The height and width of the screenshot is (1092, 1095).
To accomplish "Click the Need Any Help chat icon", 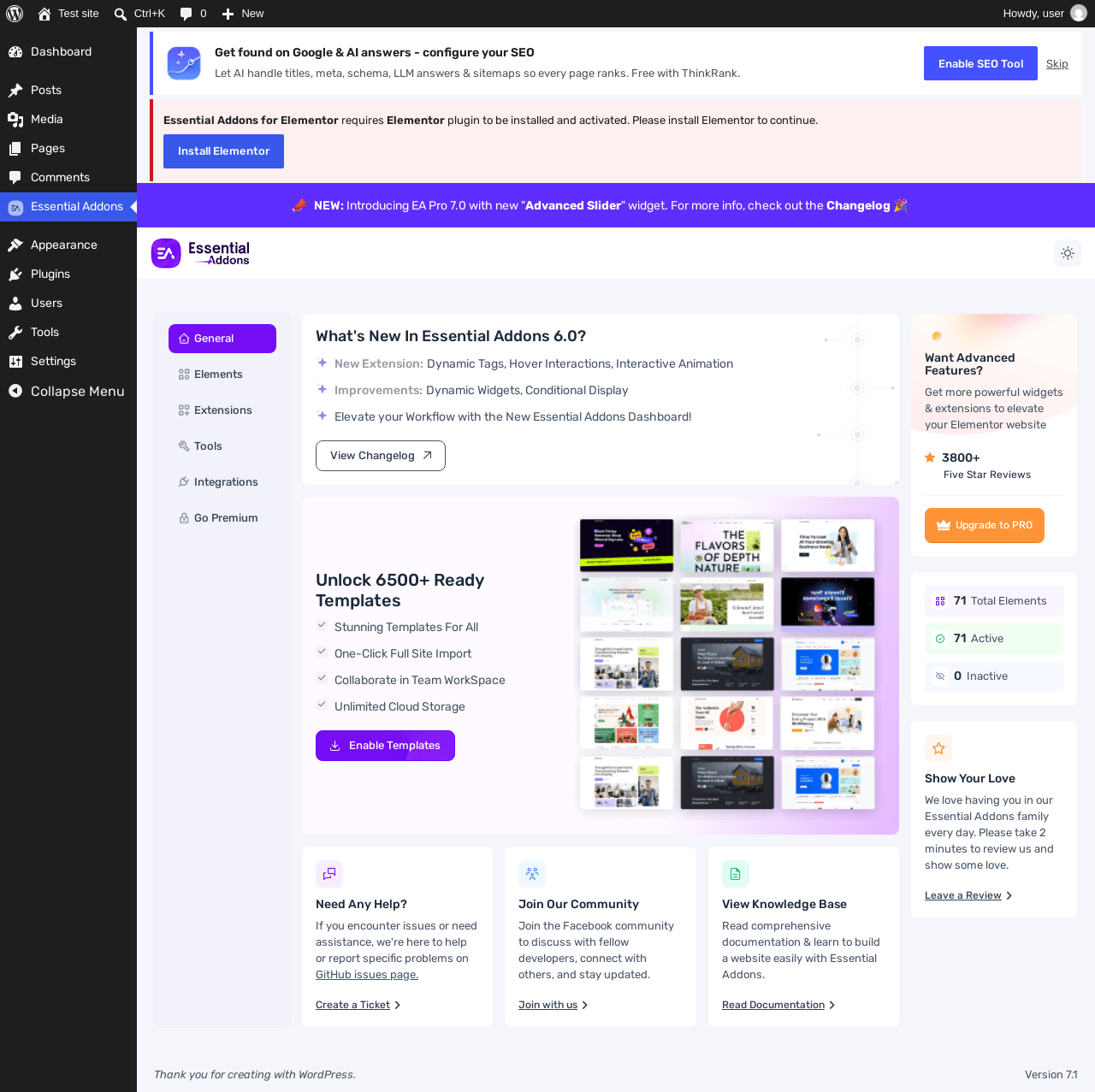I will tap(329, 874).
